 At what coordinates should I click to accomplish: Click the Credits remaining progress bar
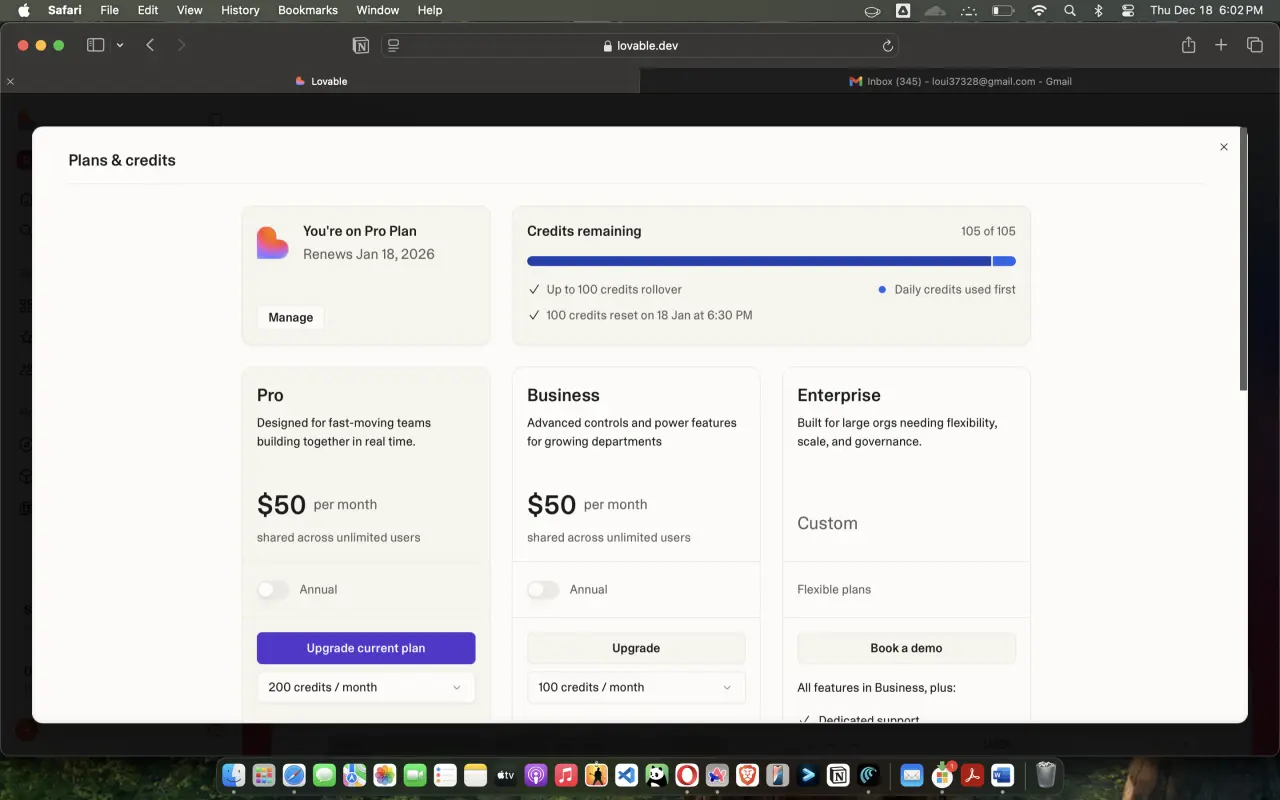tap(771, 261)
